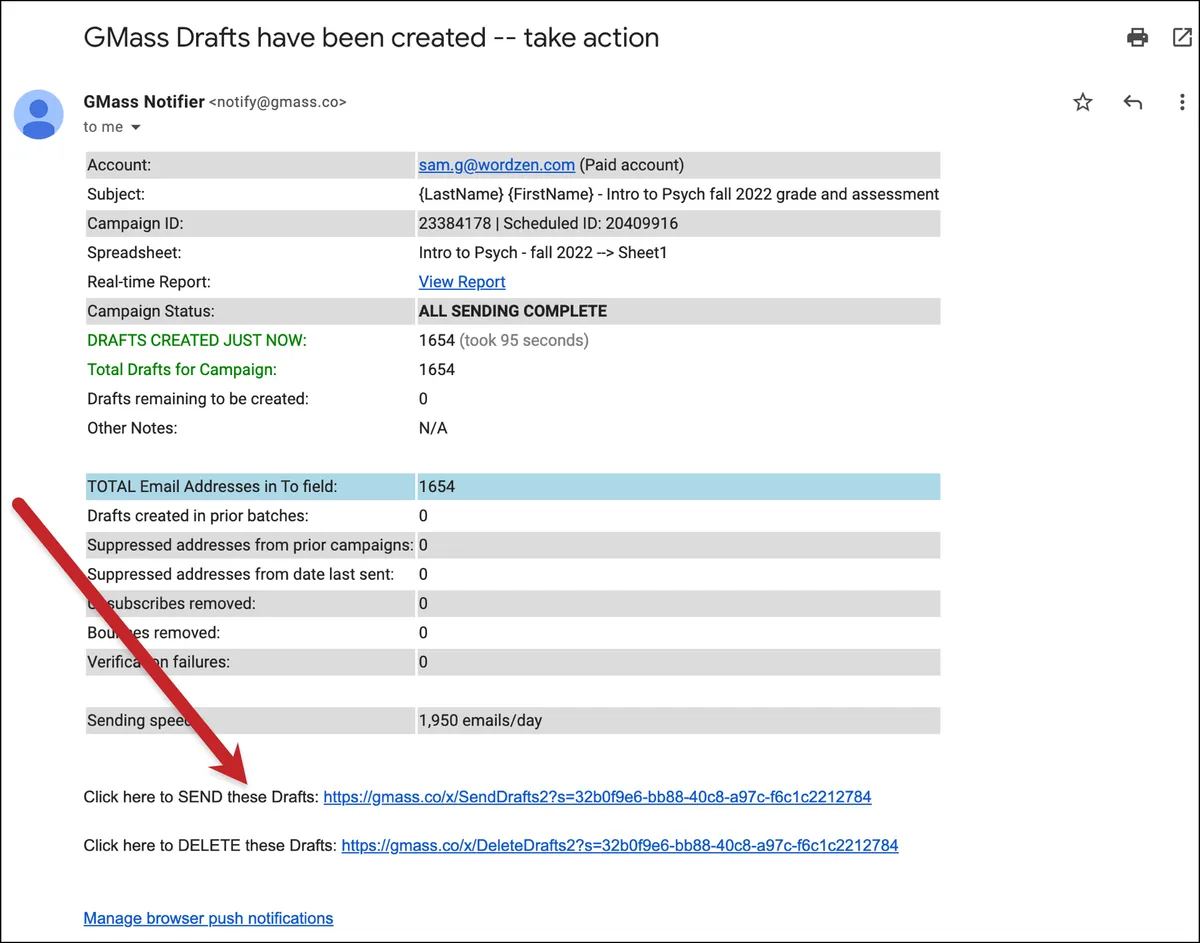
Task: Open the email in a new window
Action: click(x=1181, y=38)
